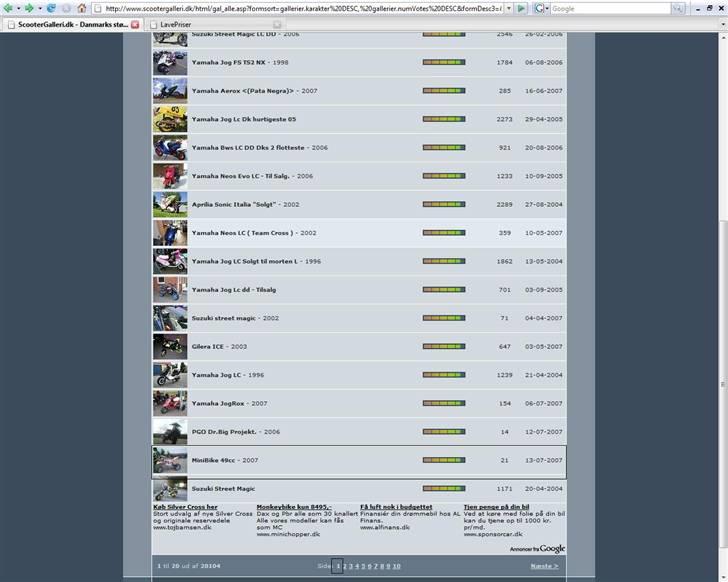The width and height of the screenshot is (728, 582).
Task: Open the tab list dropdown at right of tab bar
Action: 722,24
